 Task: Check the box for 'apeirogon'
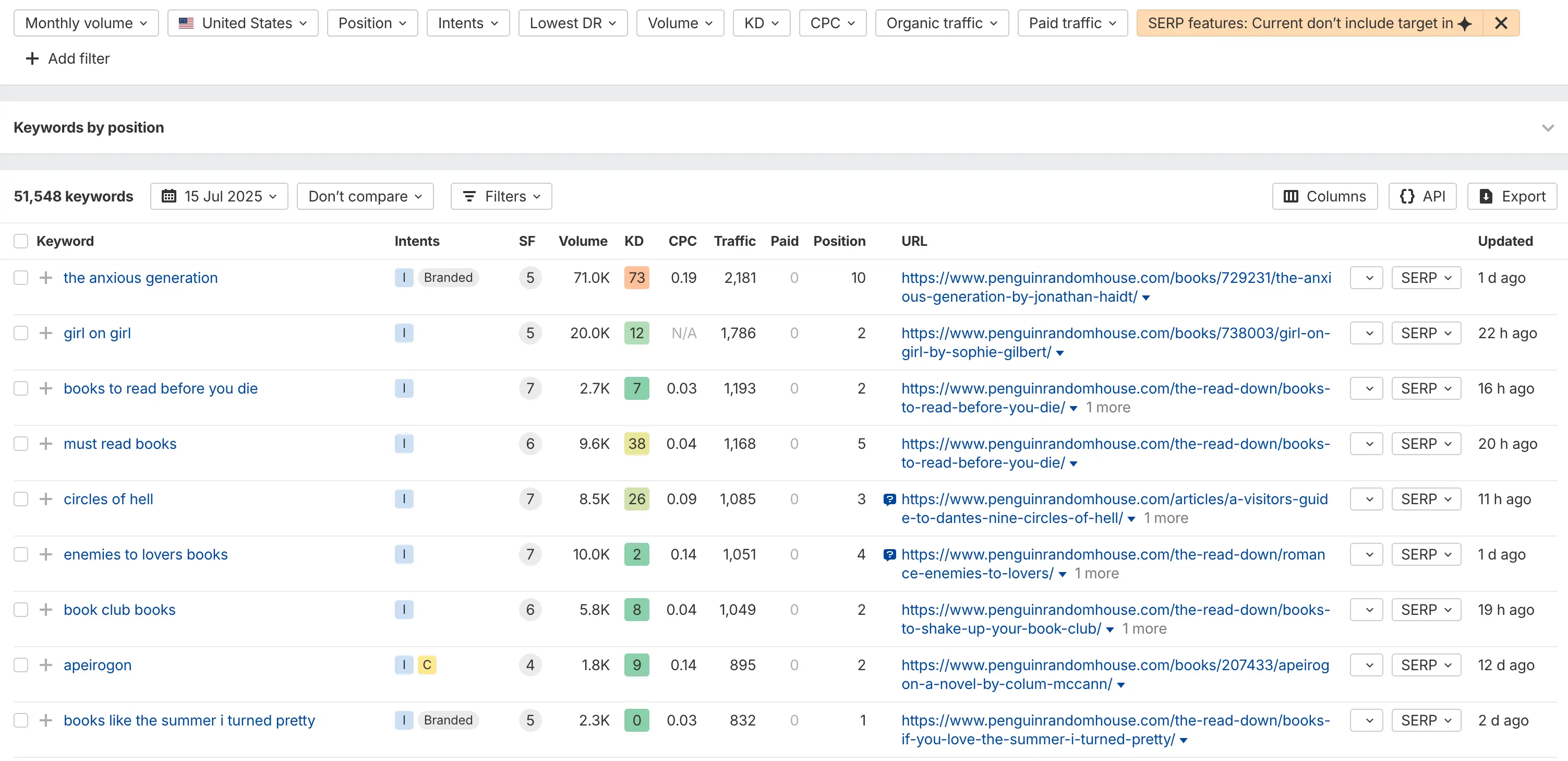click(x=21, y=665)
